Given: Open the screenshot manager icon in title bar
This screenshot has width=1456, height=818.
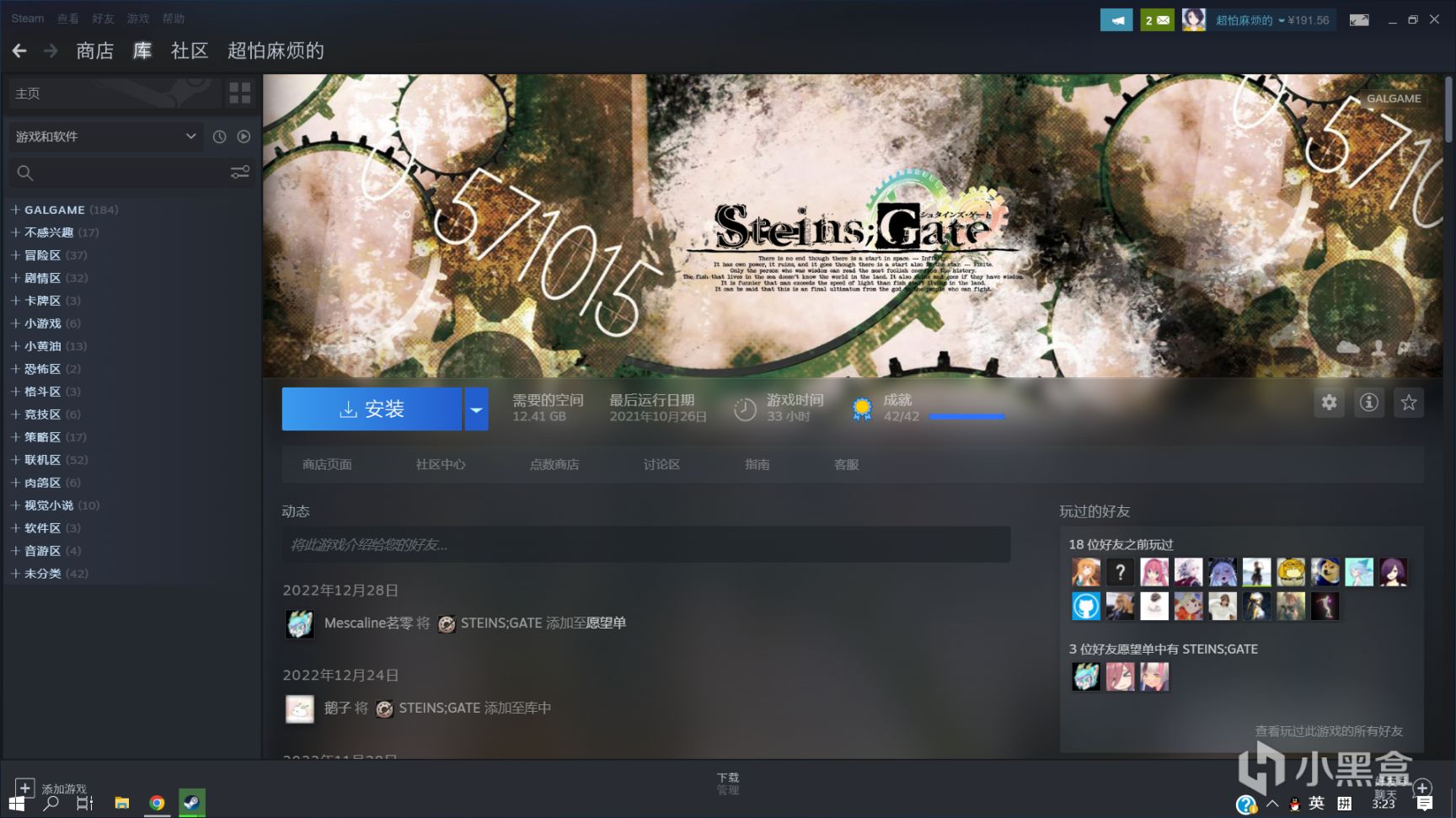Looking at the screenshot, I should point(1359,20).
